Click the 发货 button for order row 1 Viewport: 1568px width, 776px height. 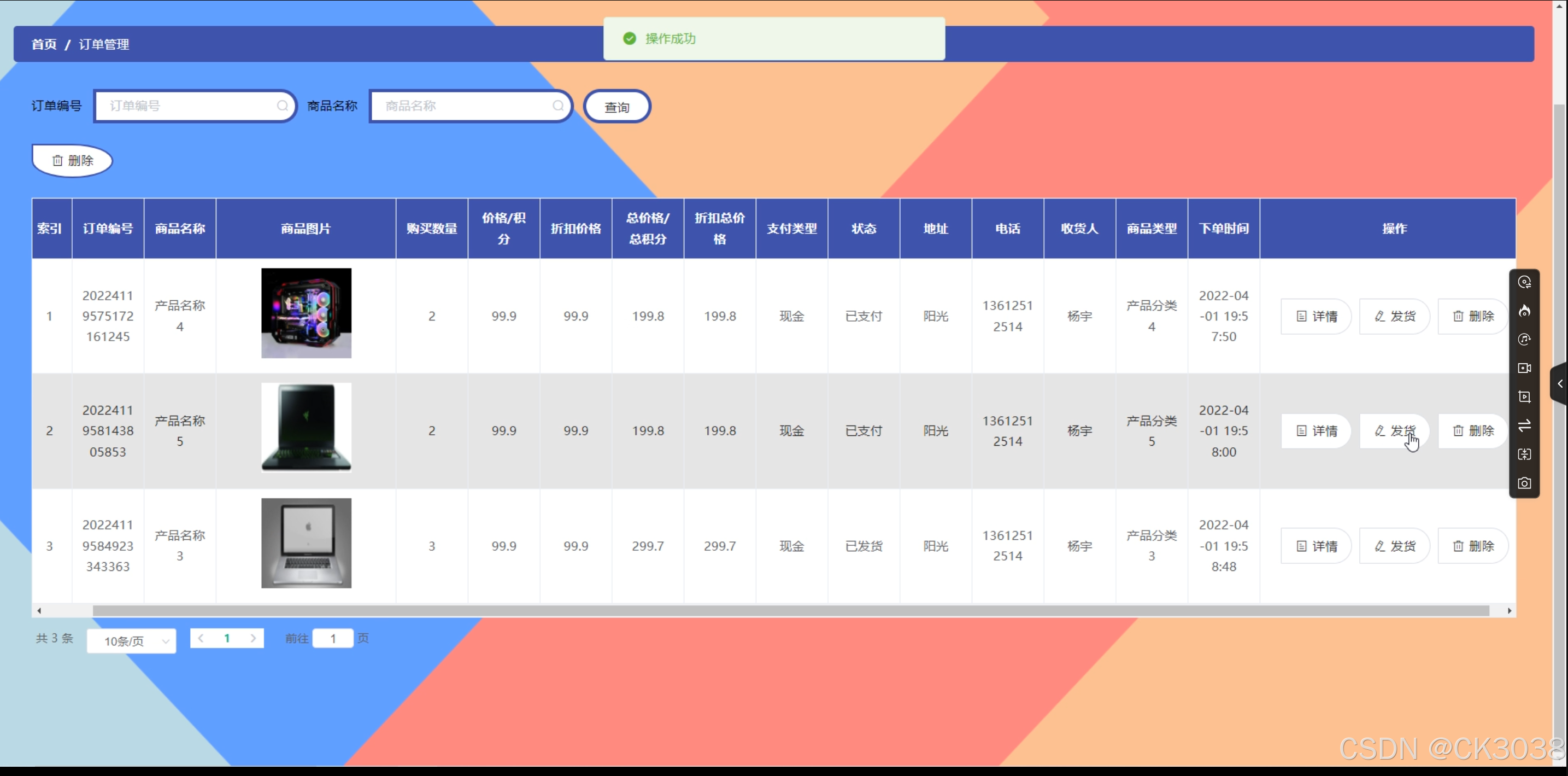click(x=1394, y=316)
